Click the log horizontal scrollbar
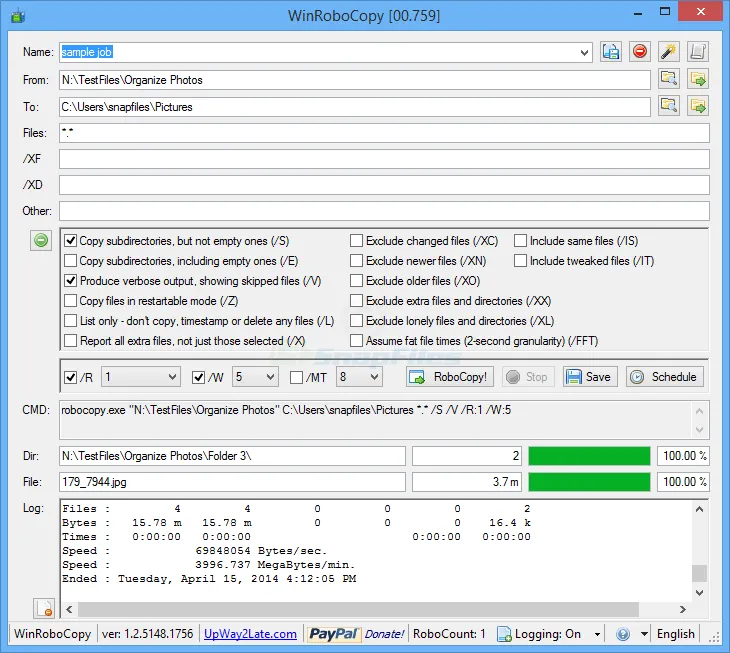The image size is (730, 653). tap(358, 609)
